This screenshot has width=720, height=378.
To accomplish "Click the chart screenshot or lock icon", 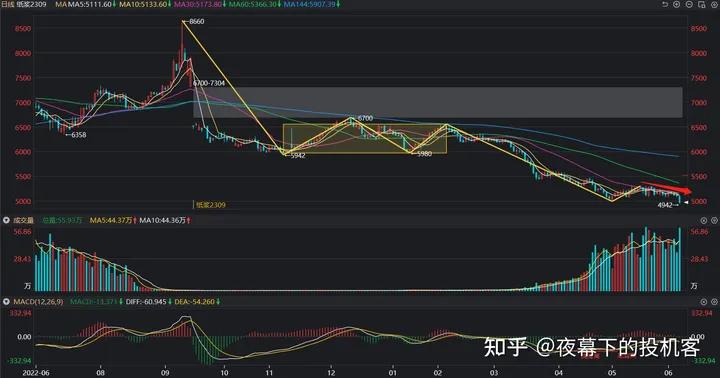I will coord(701,4).
